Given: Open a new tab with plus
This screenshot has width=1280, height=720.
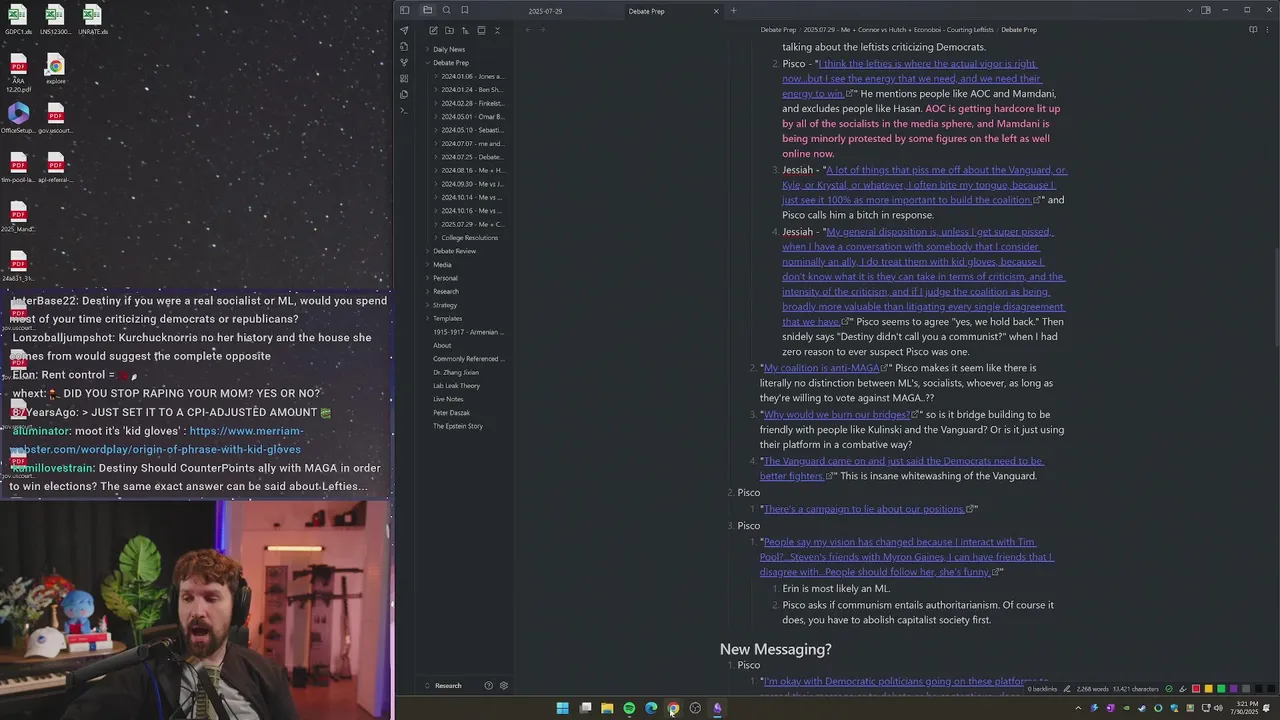Looking at the screenshot, I should tap(733, 11).
